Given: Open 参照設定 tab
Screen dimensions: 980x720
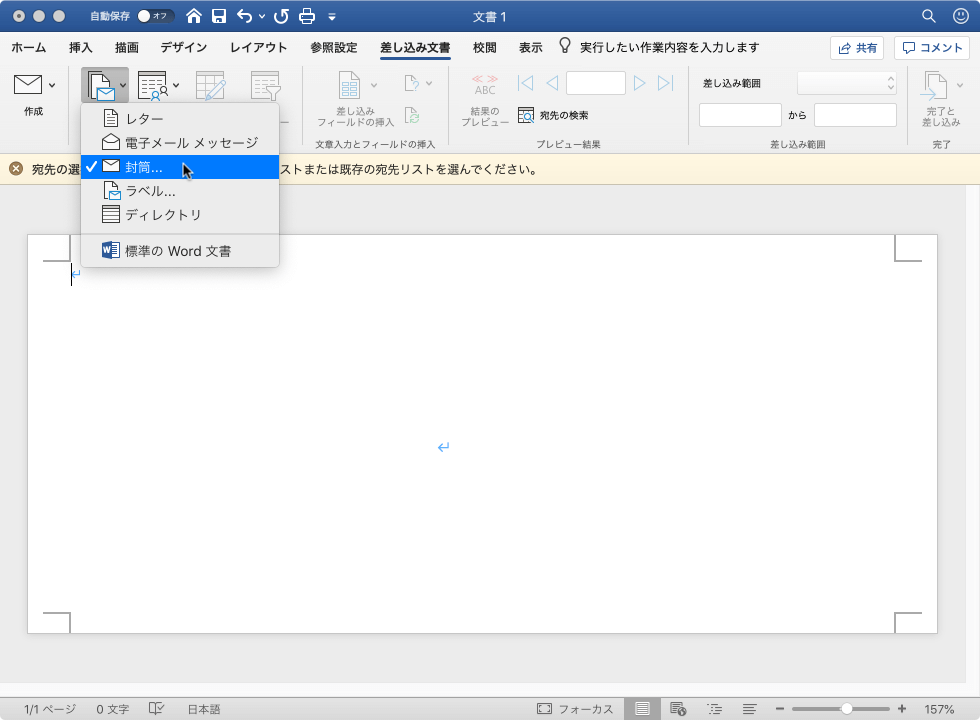Looking at the screenshot, I should click(x=334, y=48).
